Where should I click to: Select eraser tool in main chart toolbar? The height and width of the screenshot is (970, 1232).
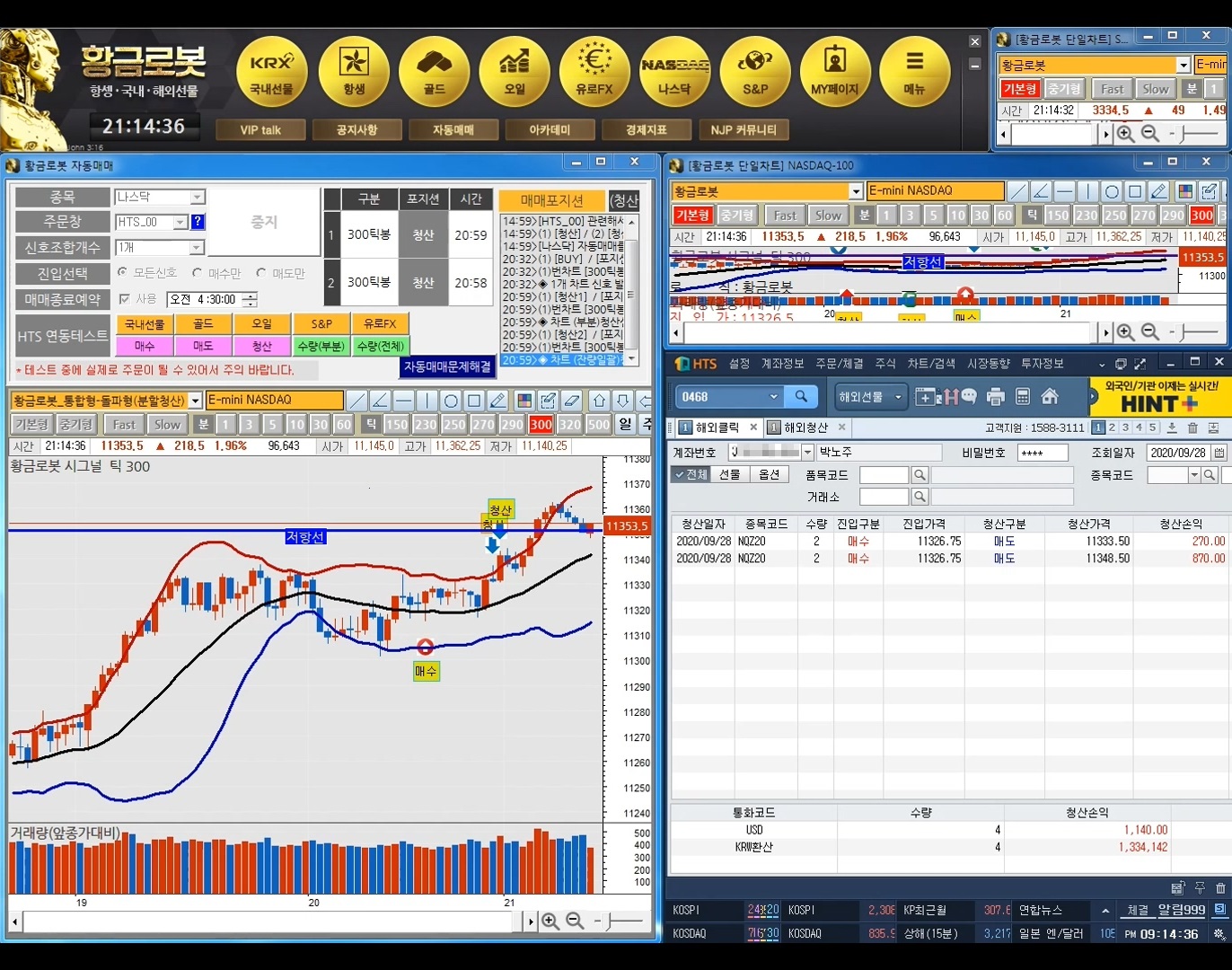[x=571, y=401]
